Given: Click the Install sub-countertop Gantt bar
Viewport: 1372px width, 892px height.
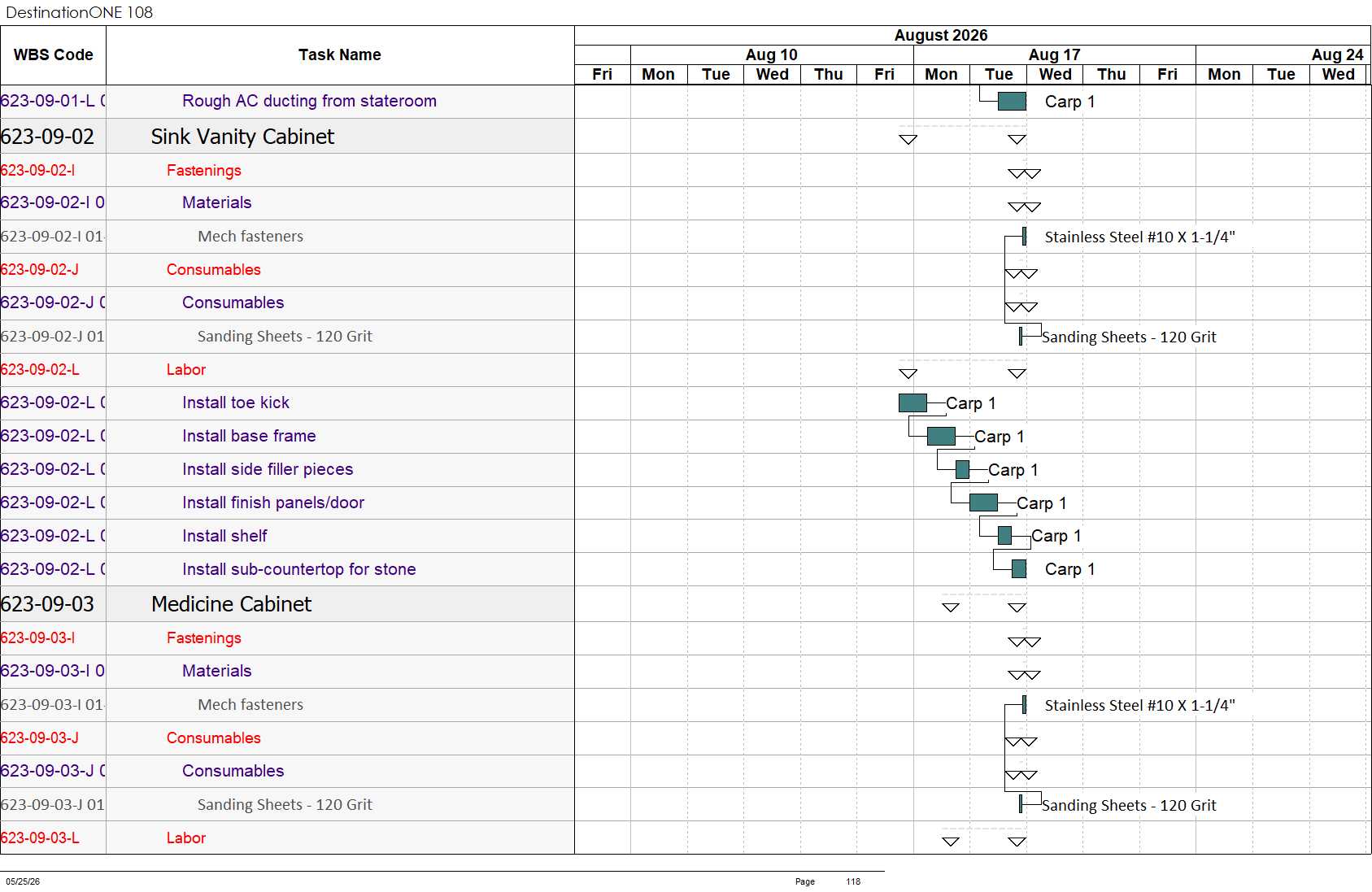Looking at the screenshot, I should click(x=1019, y=568).
